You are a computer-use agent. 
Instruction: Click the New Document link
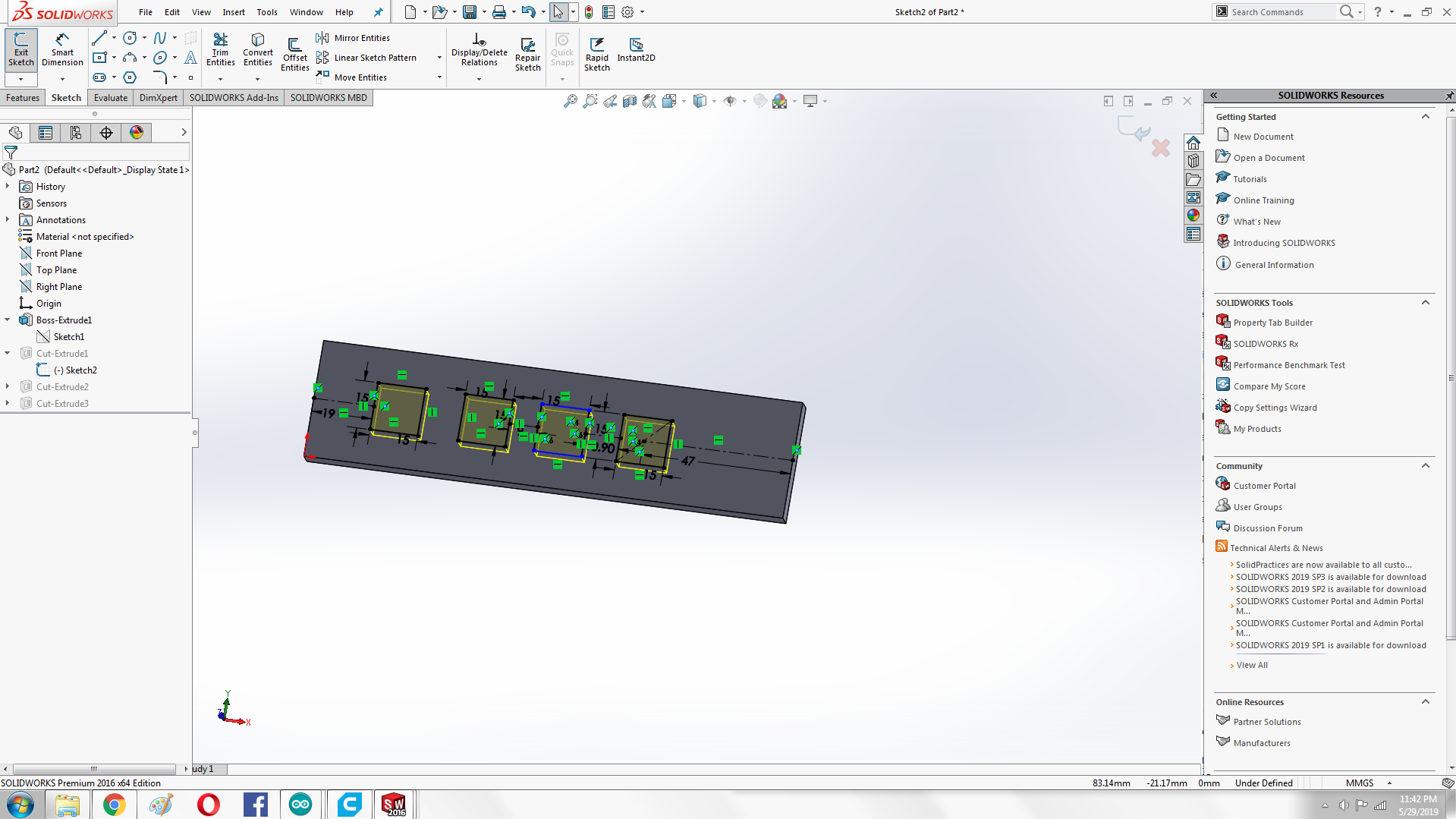pos(1263,137)
